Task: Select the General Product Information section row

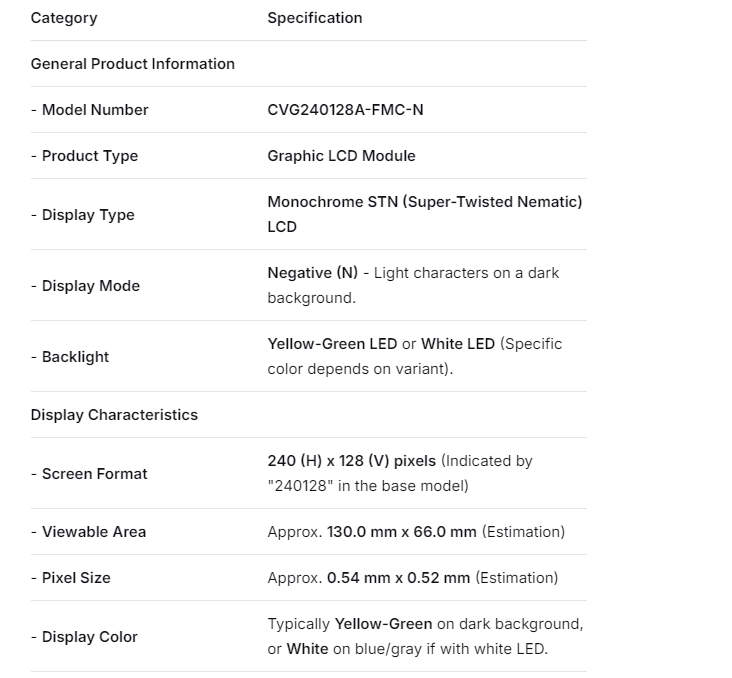Action: click(133, 64)
